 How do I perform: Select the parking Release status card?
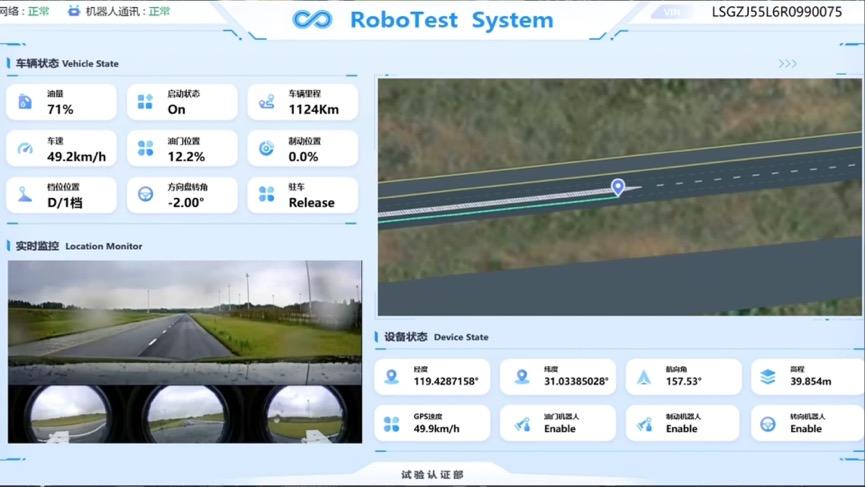click(x=302, y=195)
